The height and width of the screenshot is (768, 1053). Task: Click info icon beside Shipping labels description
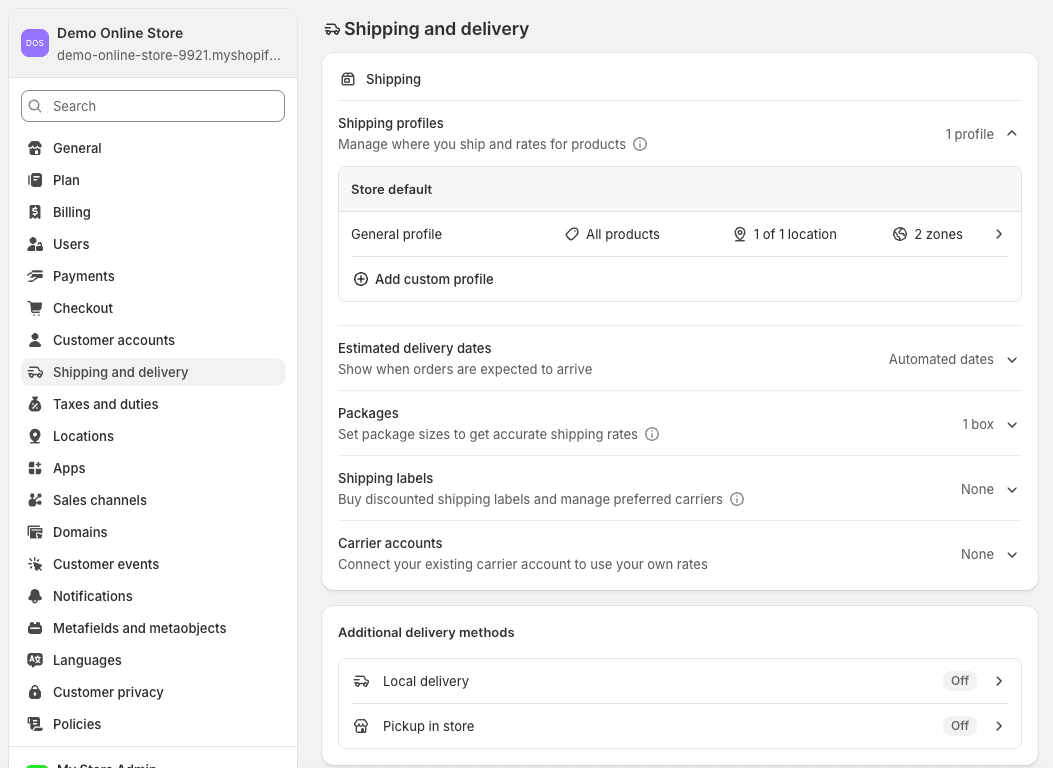[737, 499]
